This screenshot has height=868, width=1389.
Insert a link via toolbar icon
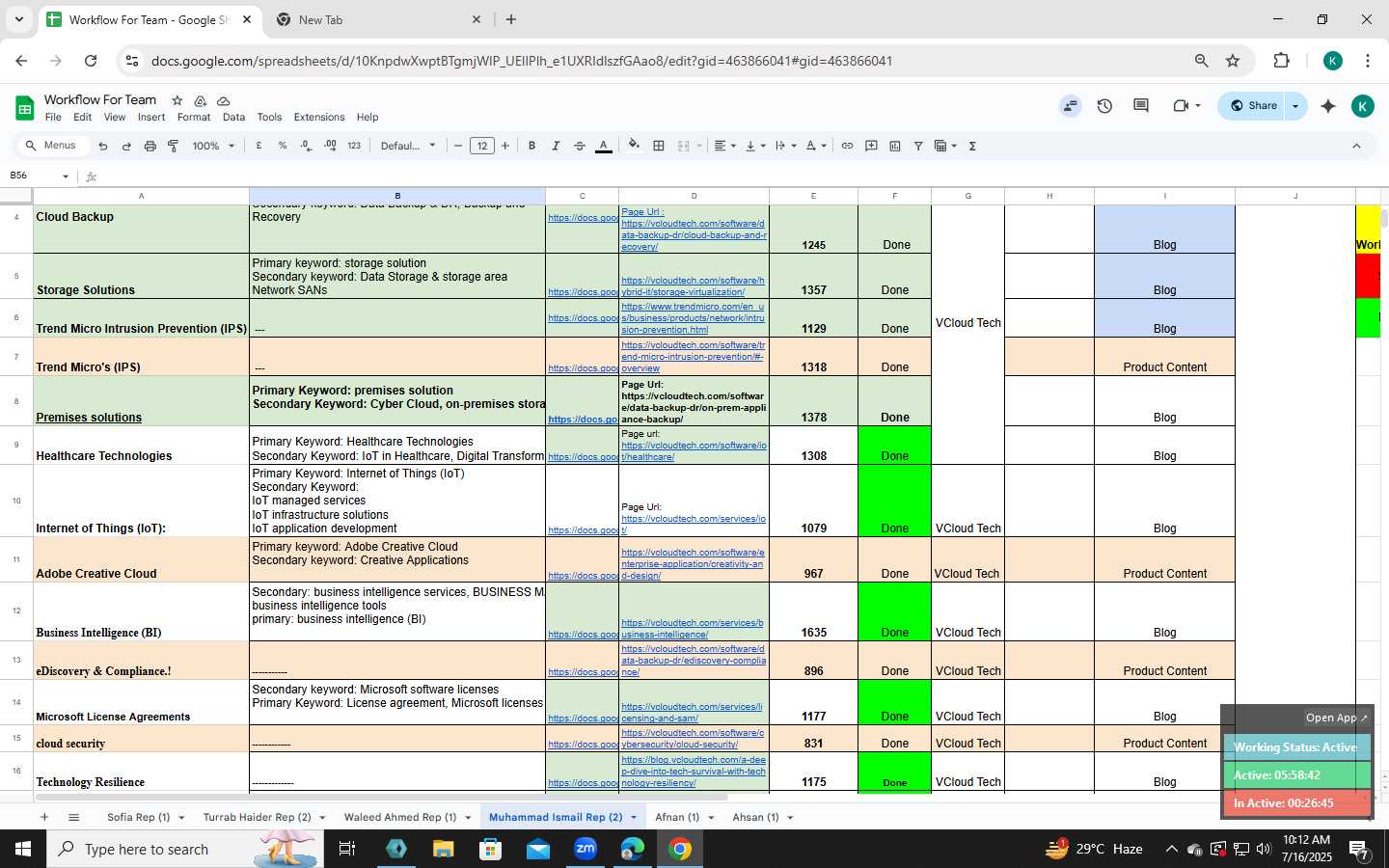pyautogui.click(x=847, y=146)
